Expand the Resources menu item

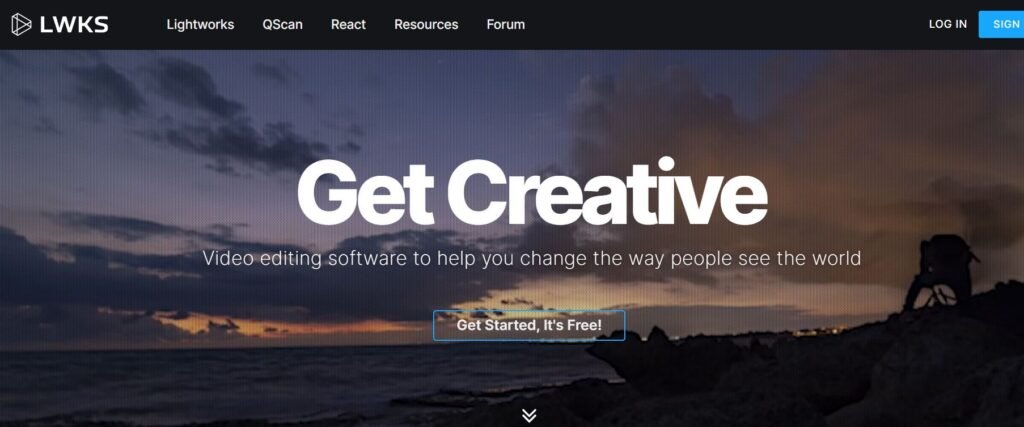point(426,25)
